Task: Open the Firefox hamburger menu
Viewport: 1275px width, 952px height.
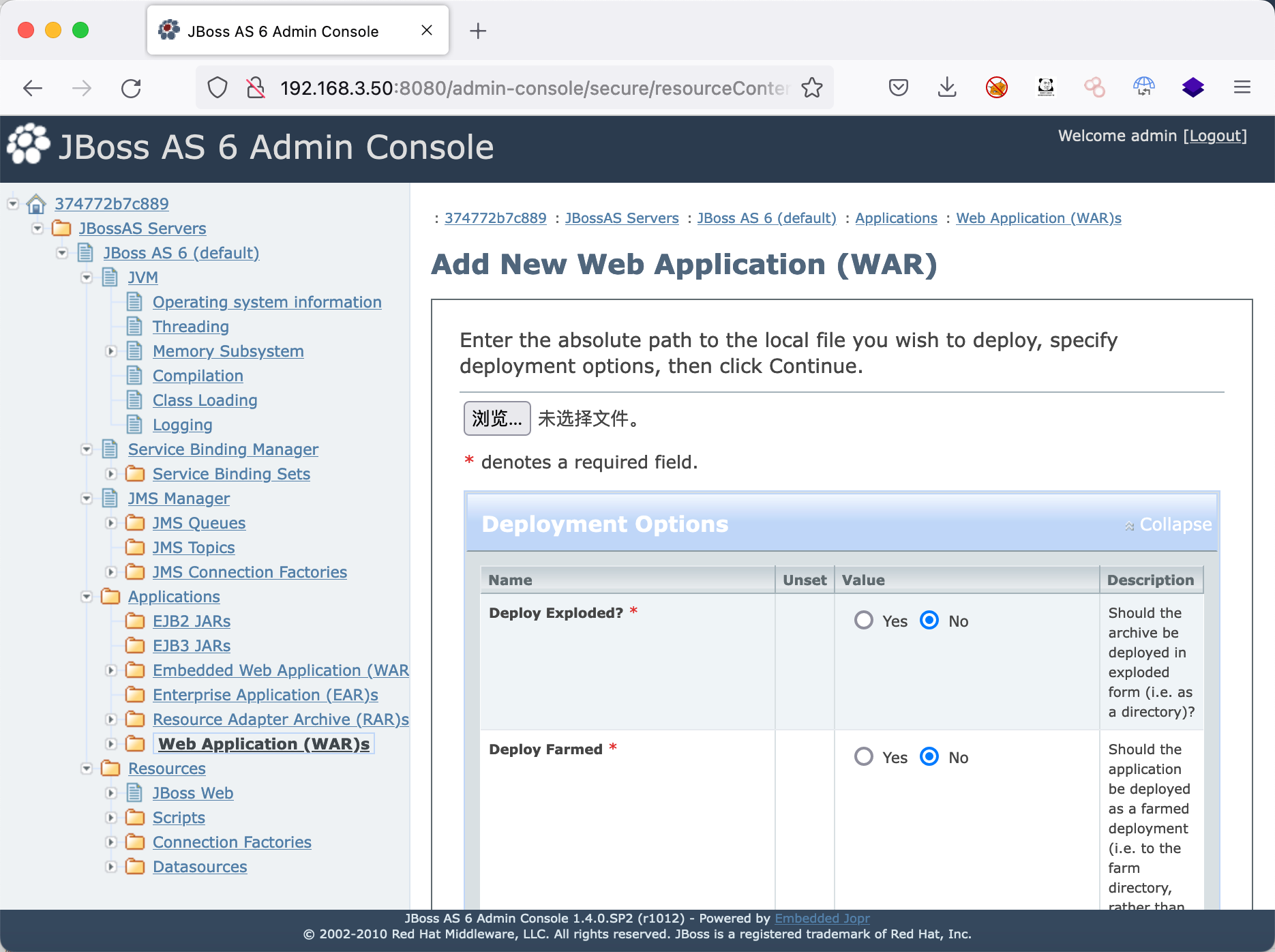Action: pos(1242,87)
